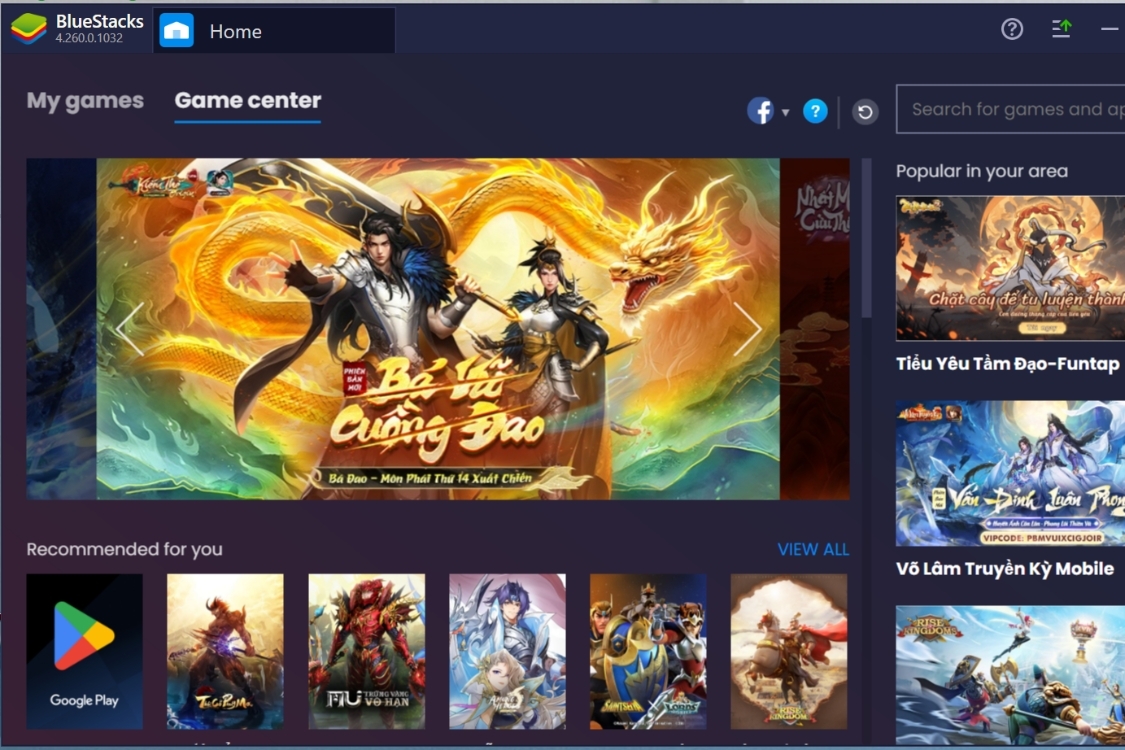Image resolution: width=1125 pixels, height=750 pixels.
Task: Open the second recommended game tile with red warrior
Action: click(x=225, y=652)
